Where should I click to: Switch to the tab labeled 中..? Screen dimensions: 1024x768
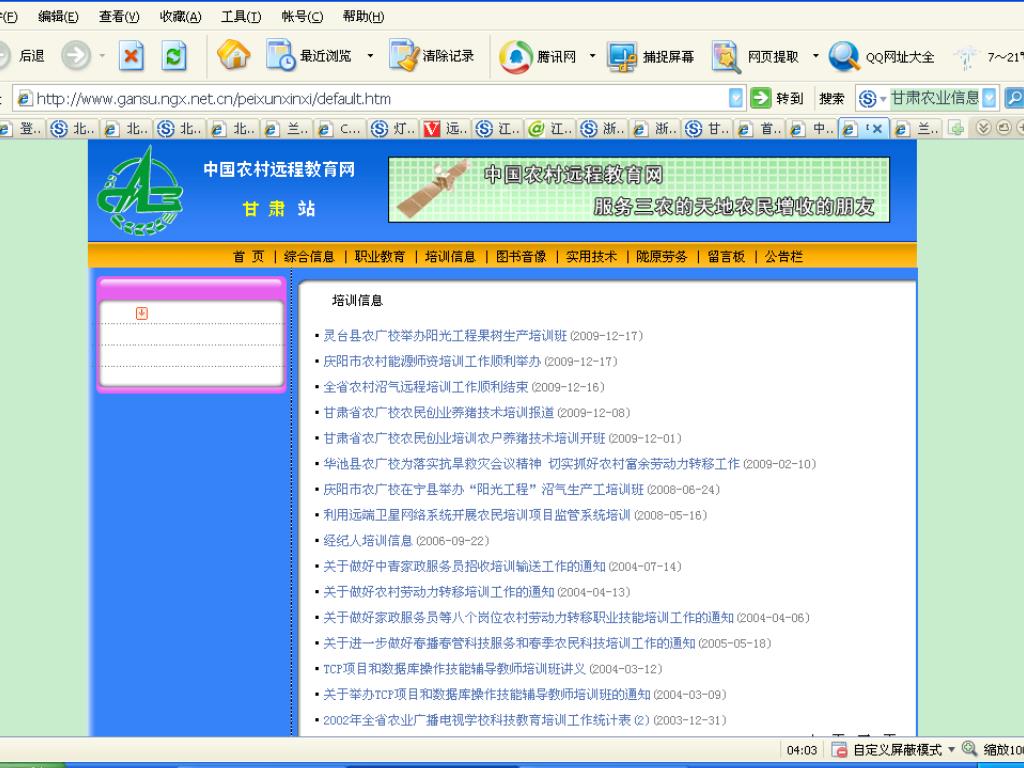pos(812,129)
